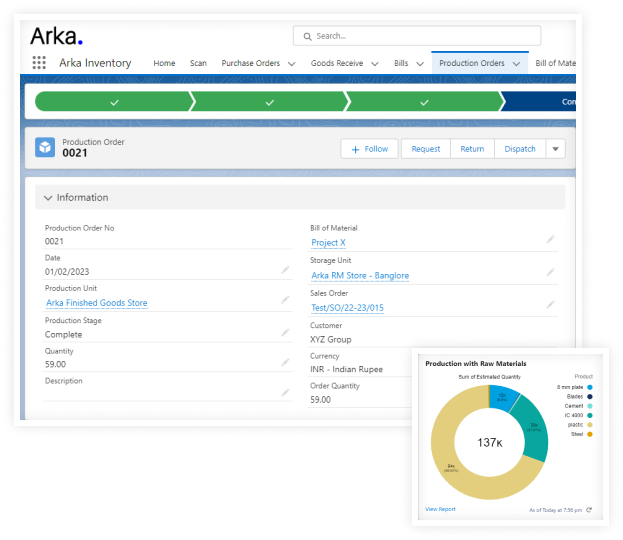
Task: Refresh the Production with Raw Materials chart
Action: click(x=590, y=510)
